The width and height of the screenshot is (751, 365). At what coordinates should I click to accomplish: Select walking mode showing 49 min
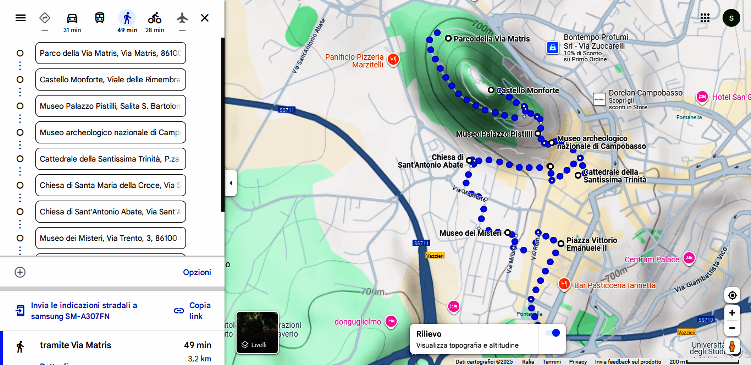(127, 22)
